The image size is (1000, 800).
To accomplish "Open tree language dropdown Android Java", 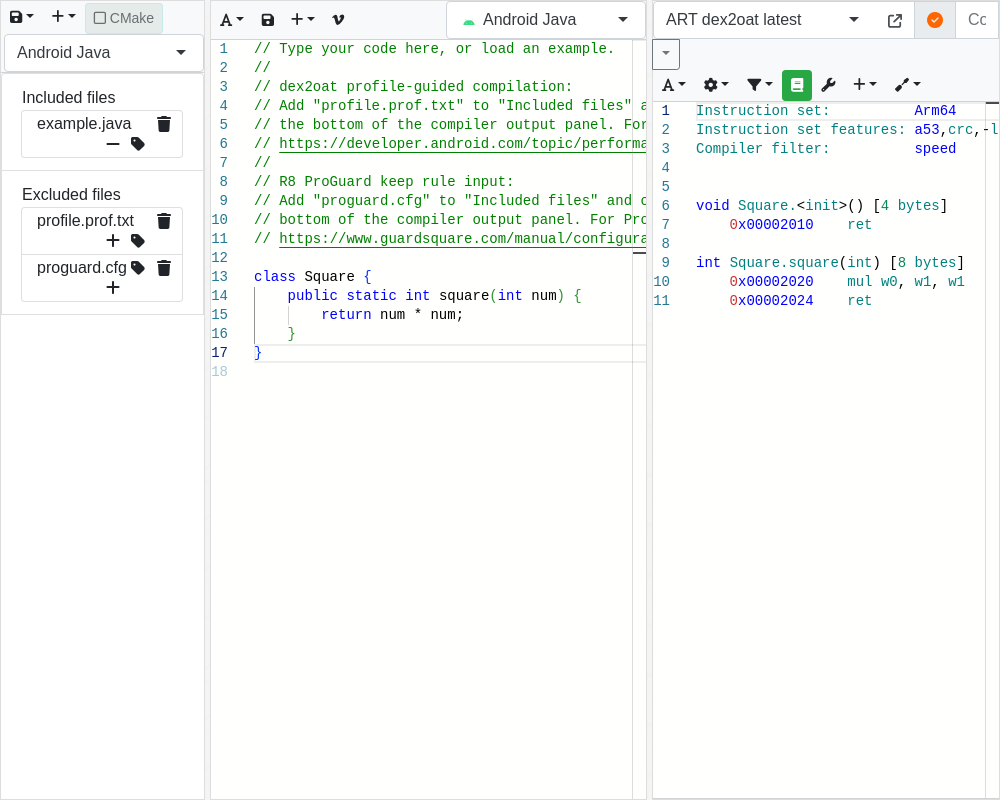I will 103,53.
